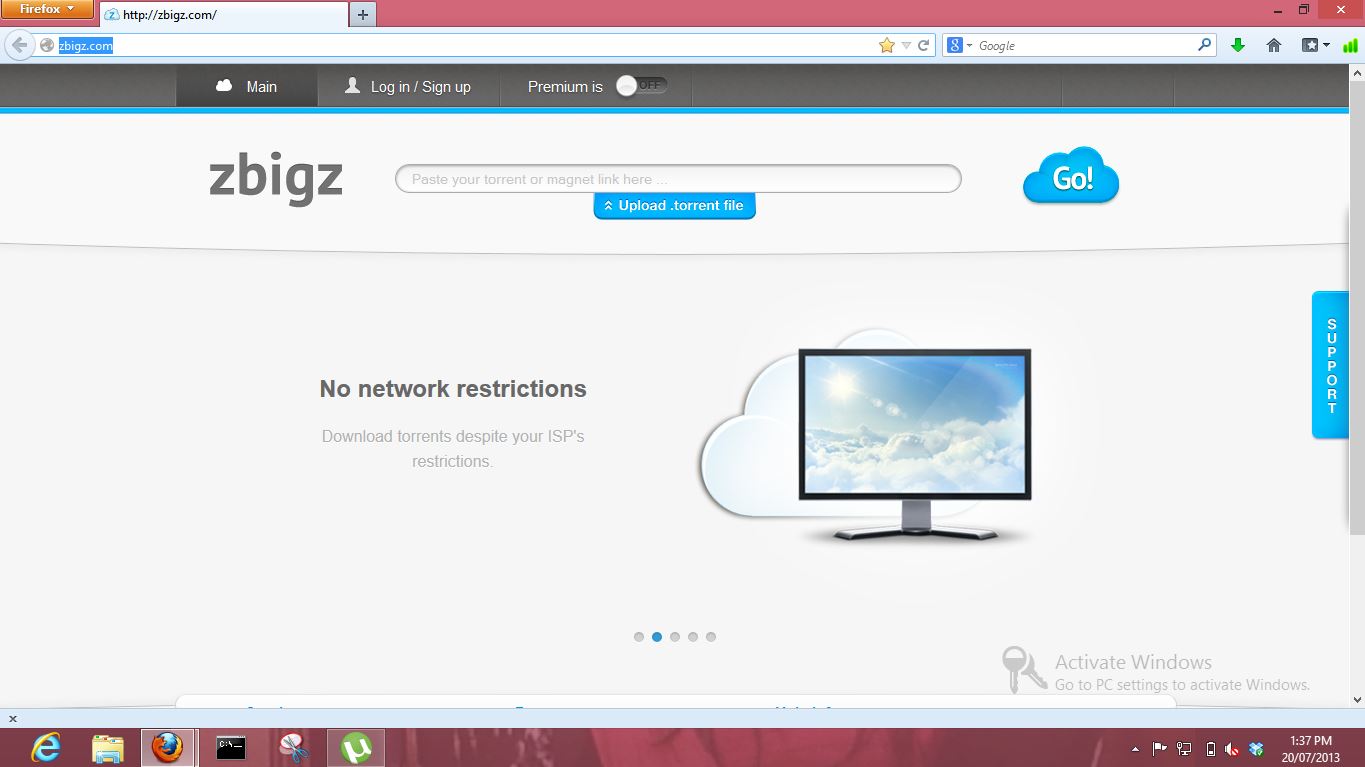1365x767 pixels.
Task: Select the first carousel dot
Action: point(639,637)
